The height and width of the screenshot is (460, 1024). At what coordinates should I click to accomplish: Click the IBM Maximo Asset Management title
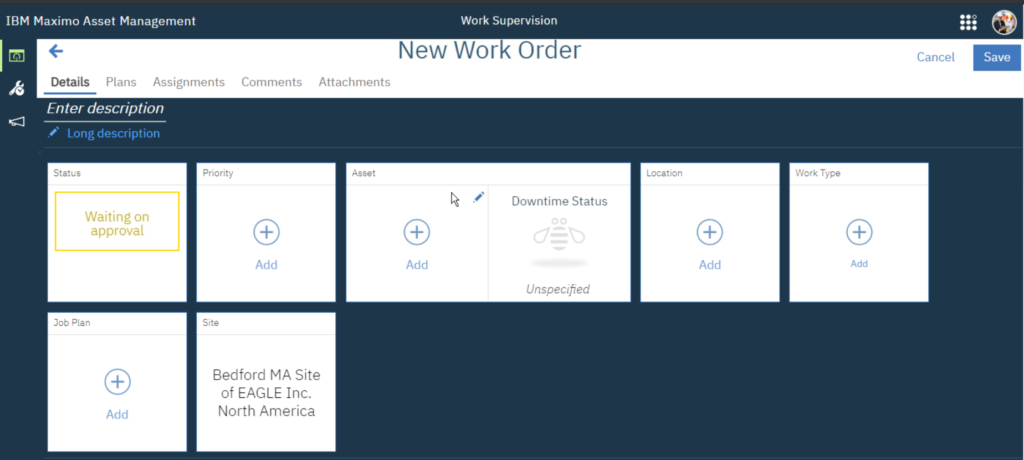pyautogui.click(x=101, y=21)
